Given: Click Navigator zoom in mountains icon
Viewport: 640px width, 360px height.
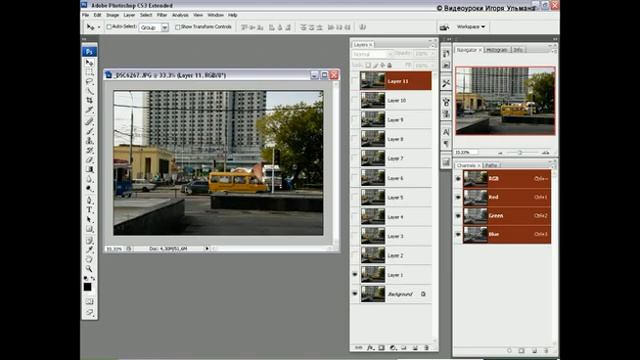Looking at the screenshot, I should (545, 153).
